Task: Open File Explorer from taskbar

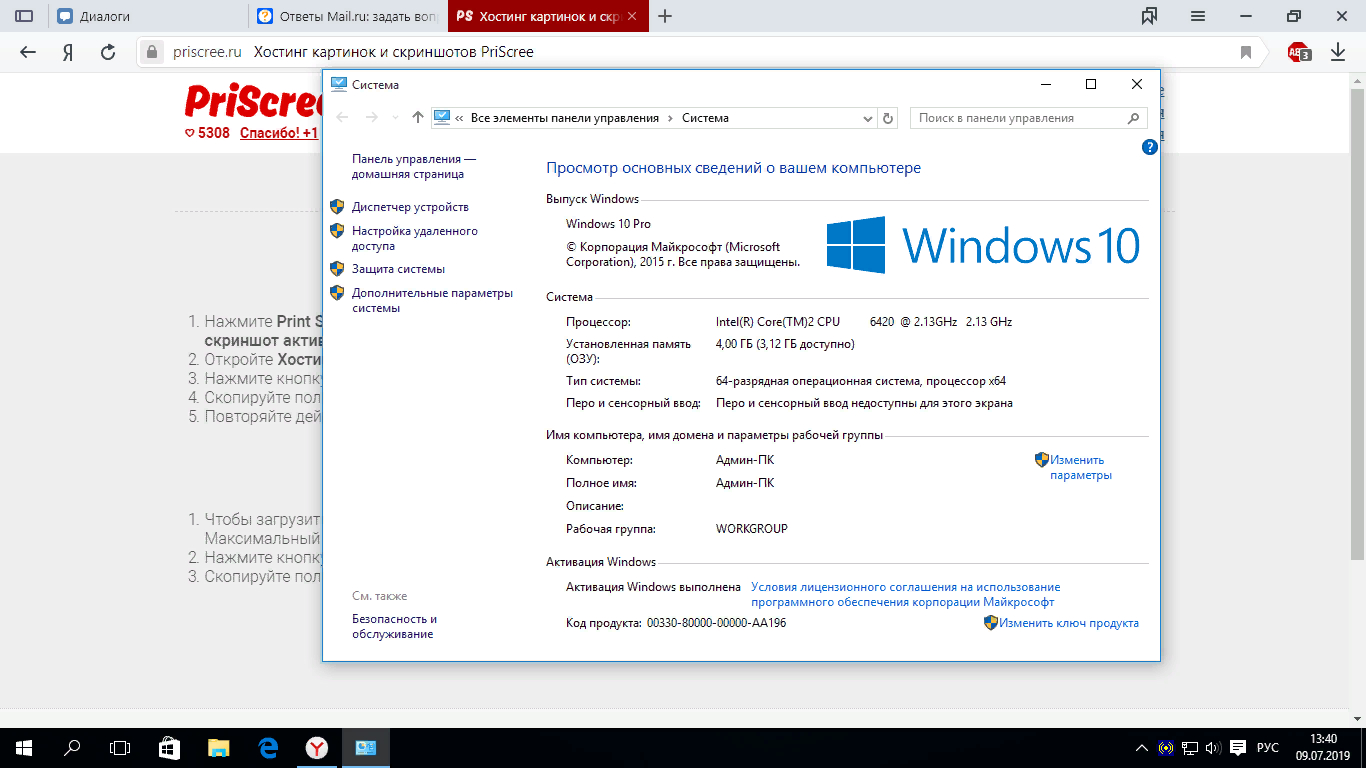Action: coord(218,747)
